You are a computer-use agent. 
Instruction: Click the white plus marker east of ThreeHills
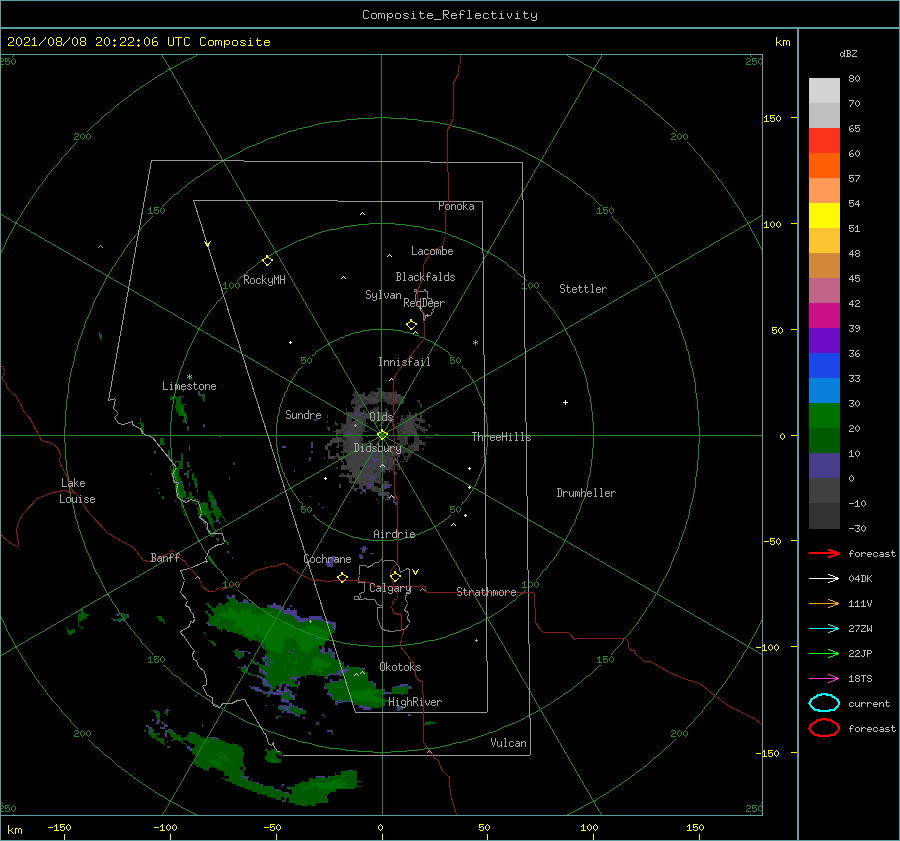tap(565, 402)
